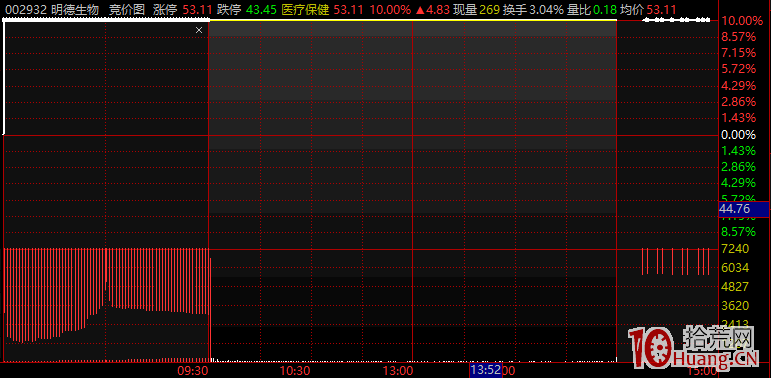
Task: Click the highlighted 13:52 time marker
Action: 485,370
